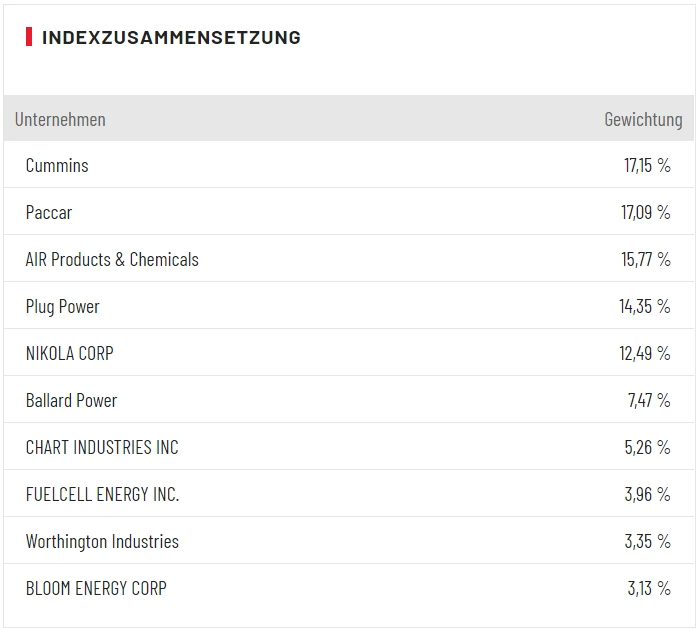
Task: Click Worthington Industries company name
Action: [x=102, y=541]
